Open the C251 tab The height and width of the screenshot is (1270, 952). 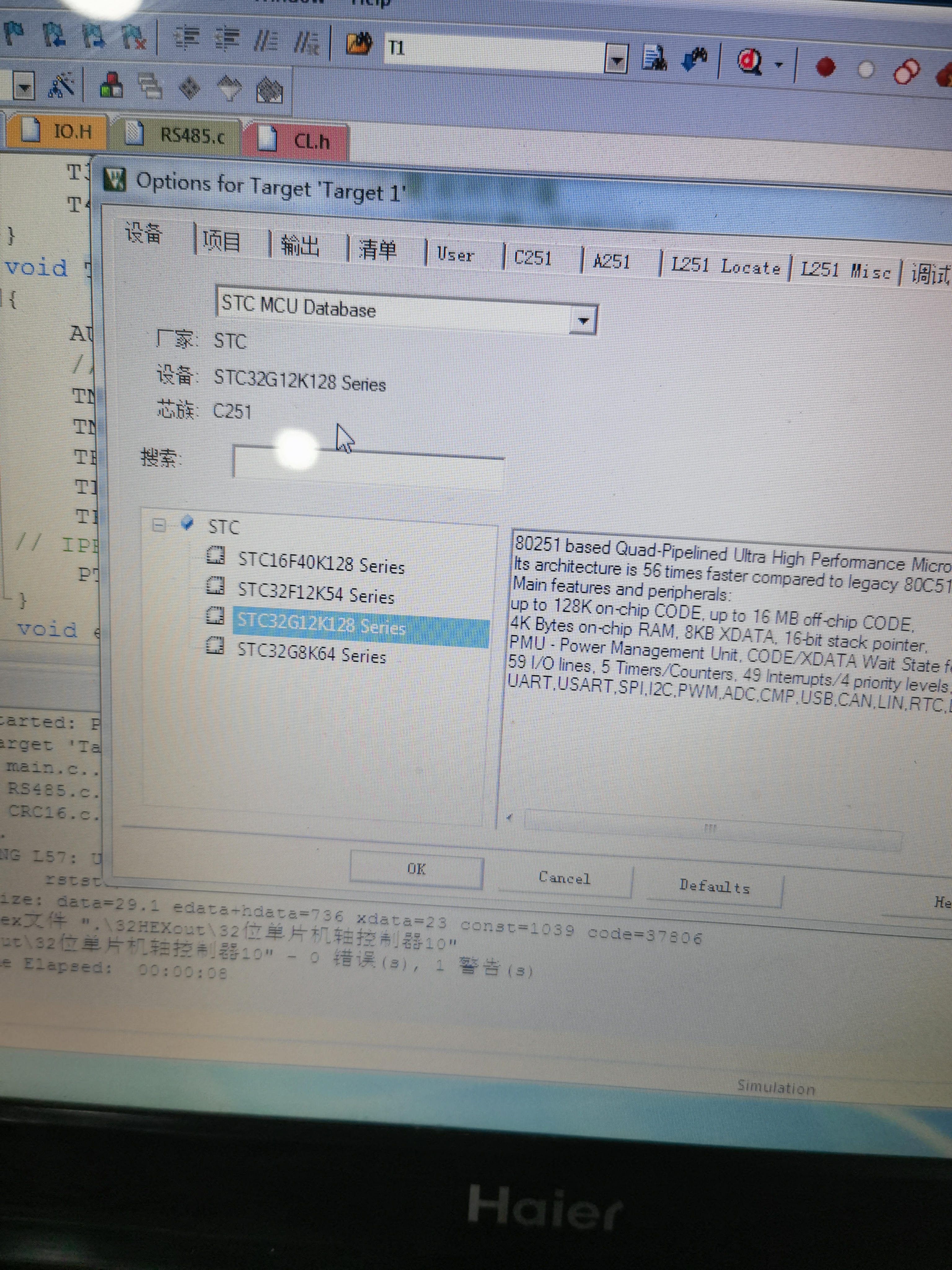[x=532, y=258]
